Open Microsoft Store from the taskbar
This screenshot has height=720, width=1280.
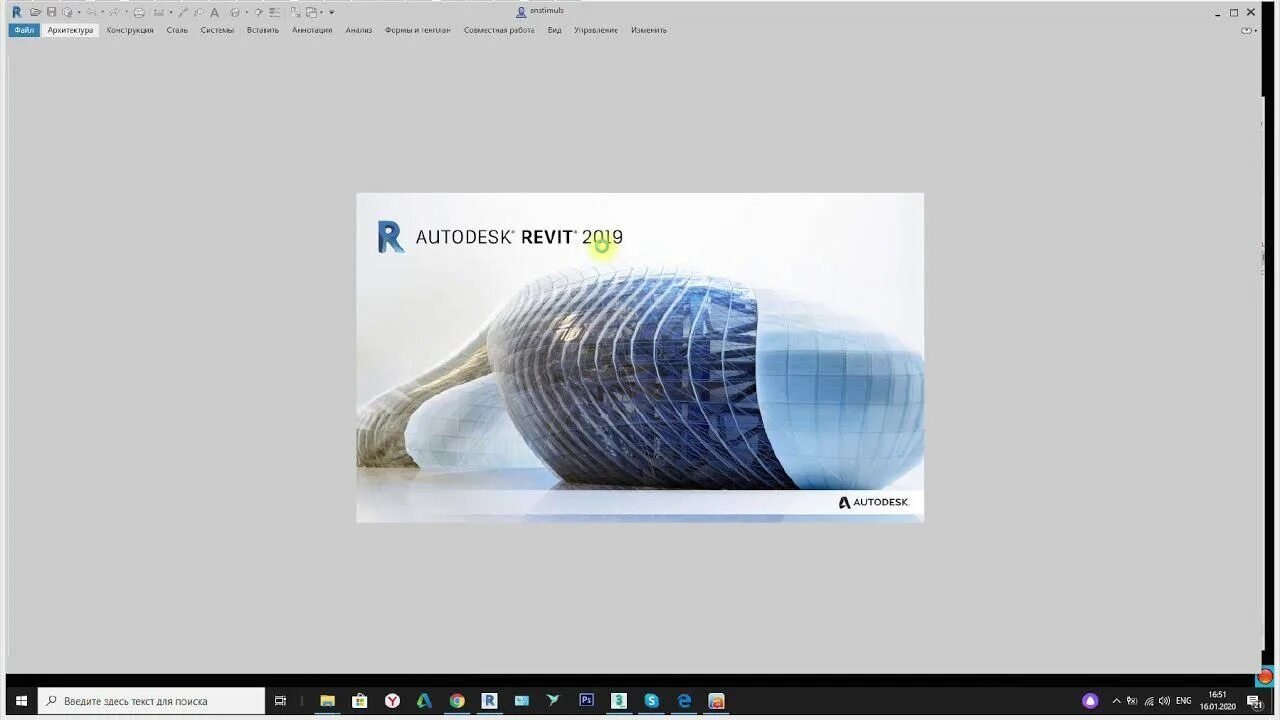pyautogui.click(x=360, y=701)
